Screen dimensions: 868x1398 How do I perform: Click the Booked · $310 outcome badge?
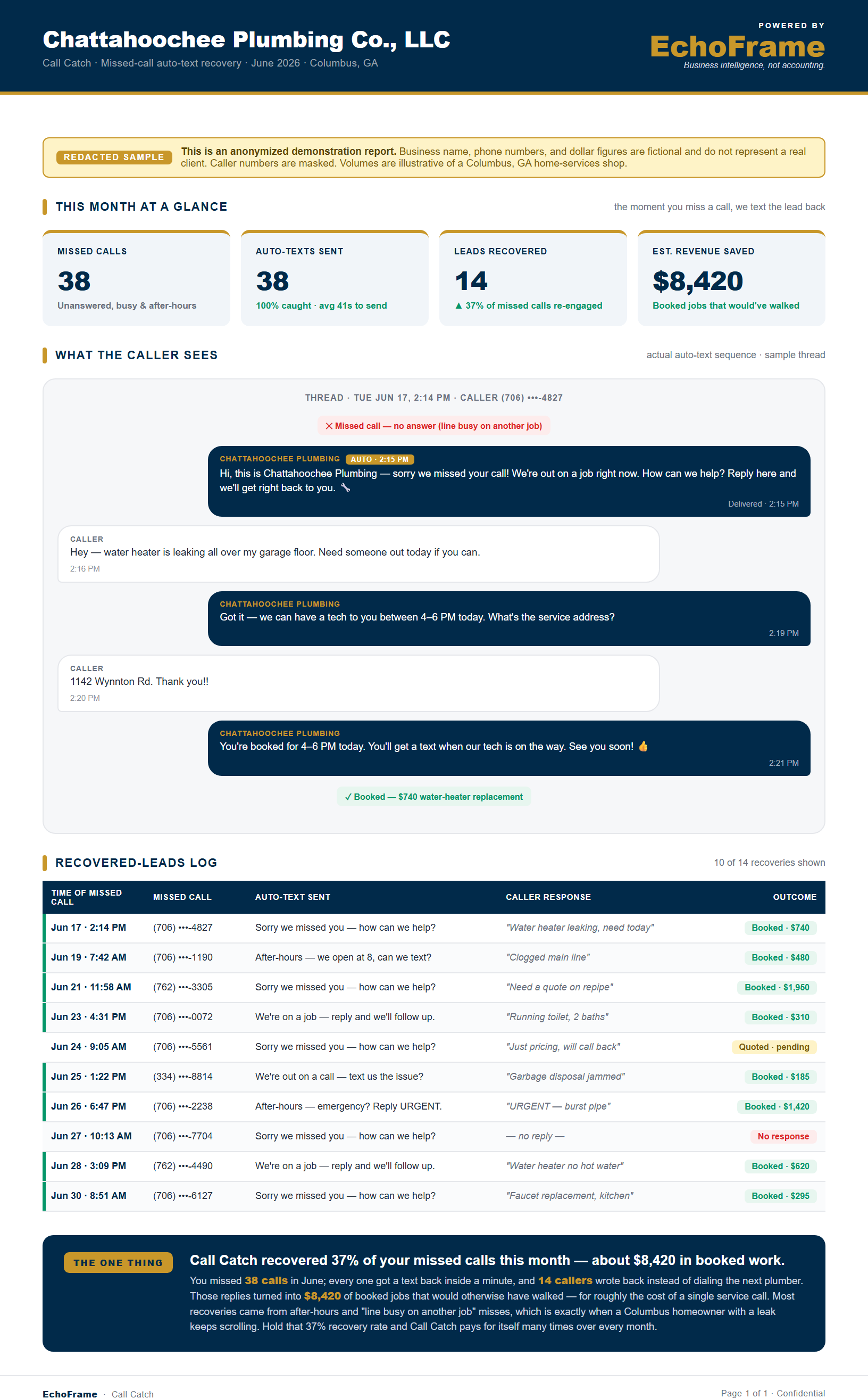point(780,1017)
